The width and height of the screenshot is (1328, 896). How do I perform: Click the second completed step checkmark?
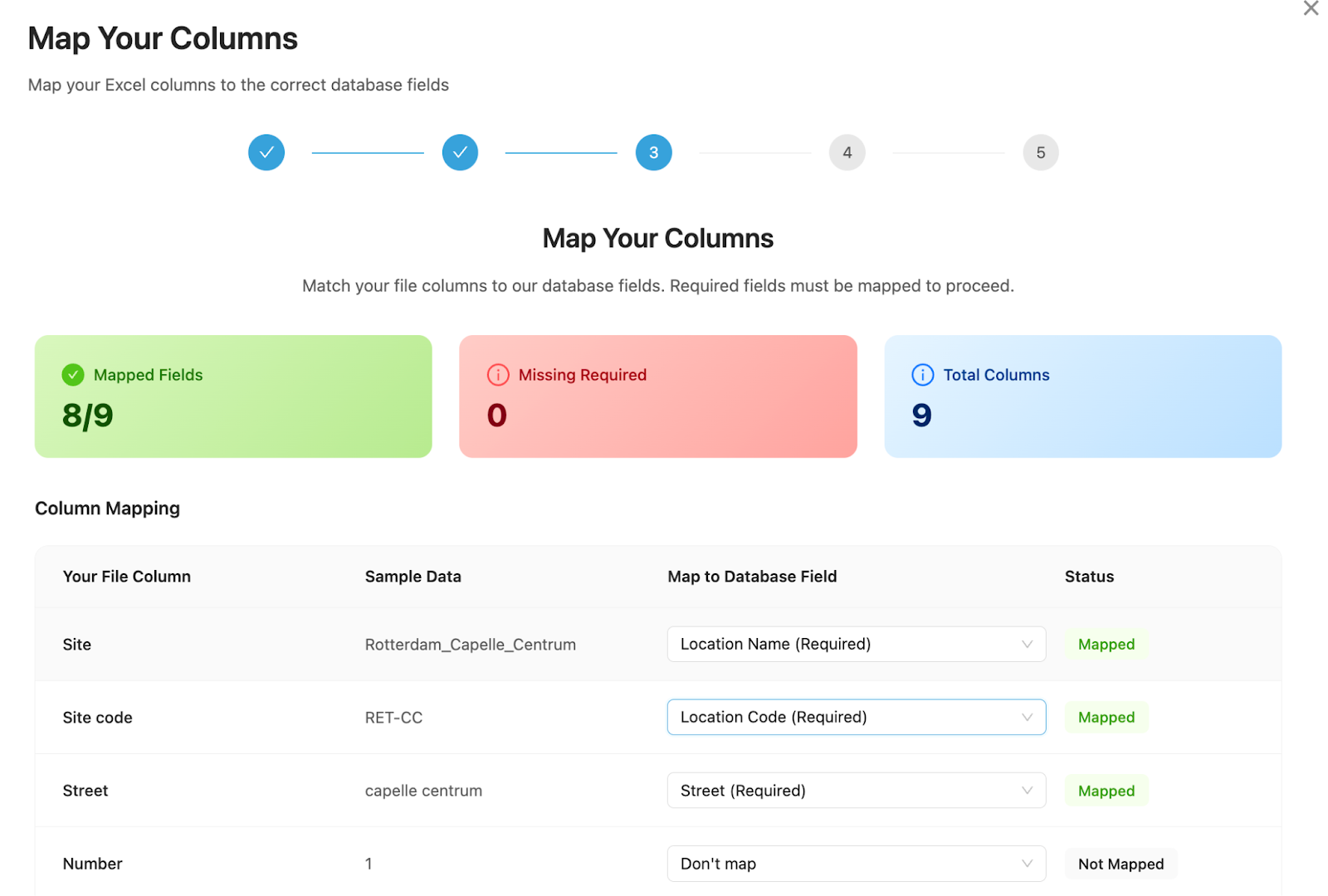[460, 153]
